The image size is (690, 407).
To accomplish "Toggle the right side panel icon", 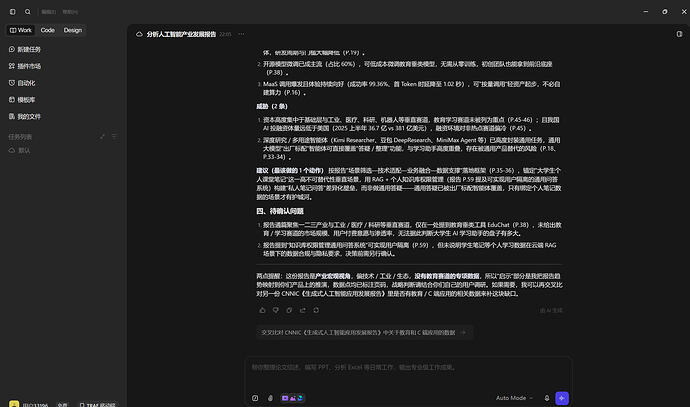I will (x=679, y=34).
